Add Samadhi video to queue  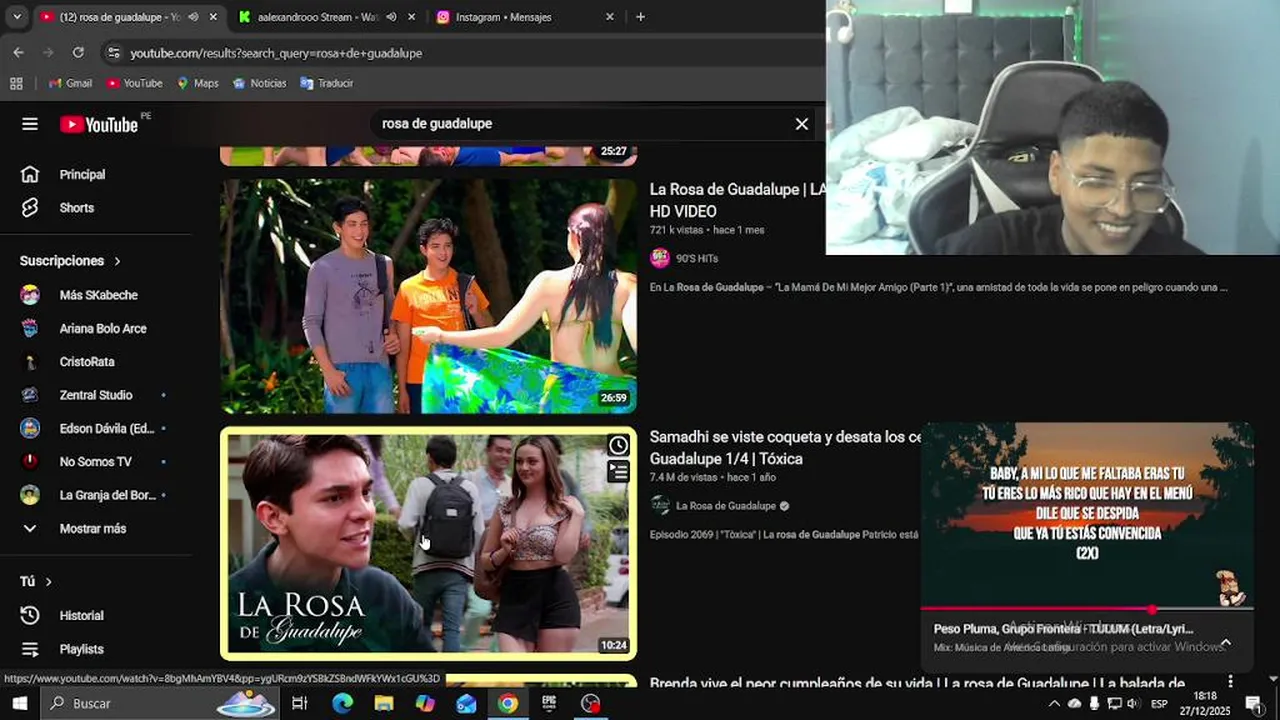point(618,471)
